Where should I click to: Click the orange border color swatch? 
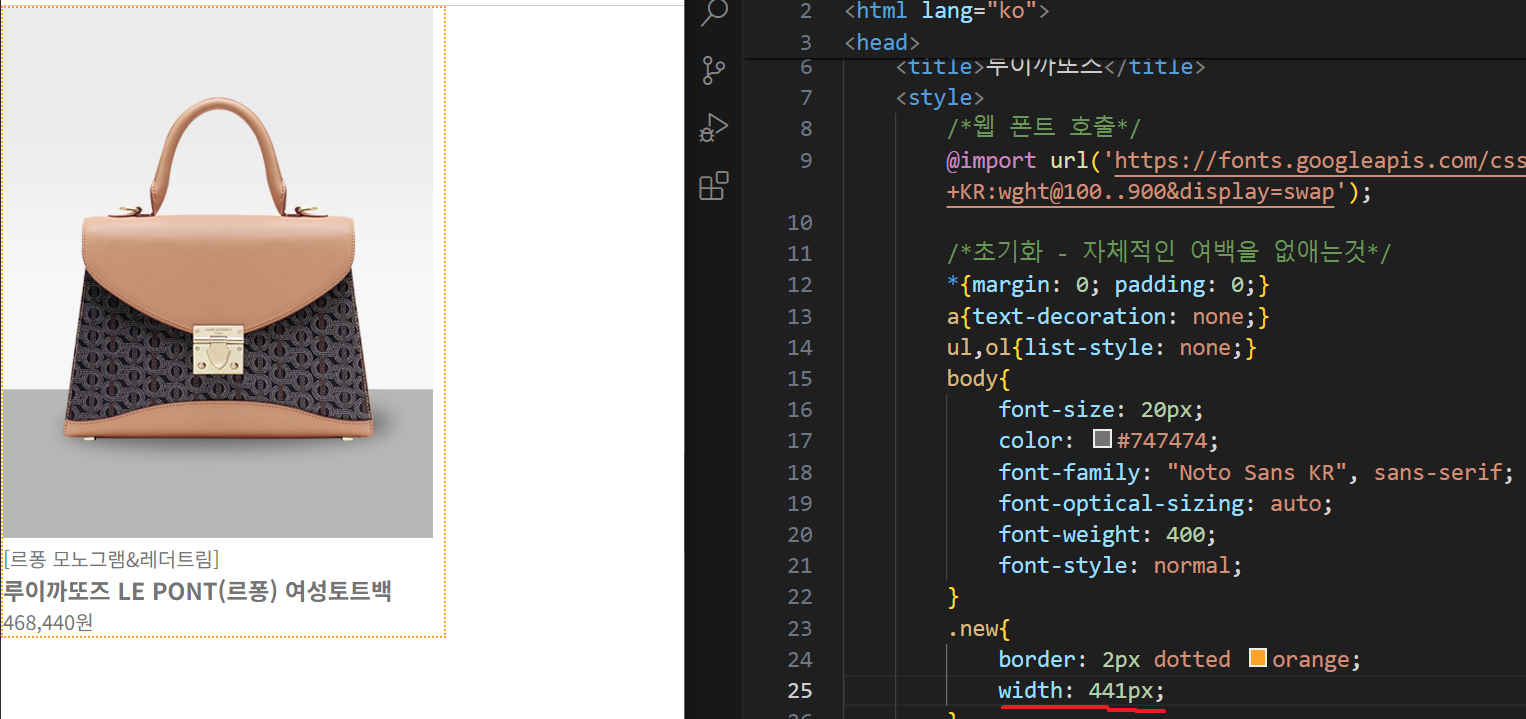[x=1258, y=659]
